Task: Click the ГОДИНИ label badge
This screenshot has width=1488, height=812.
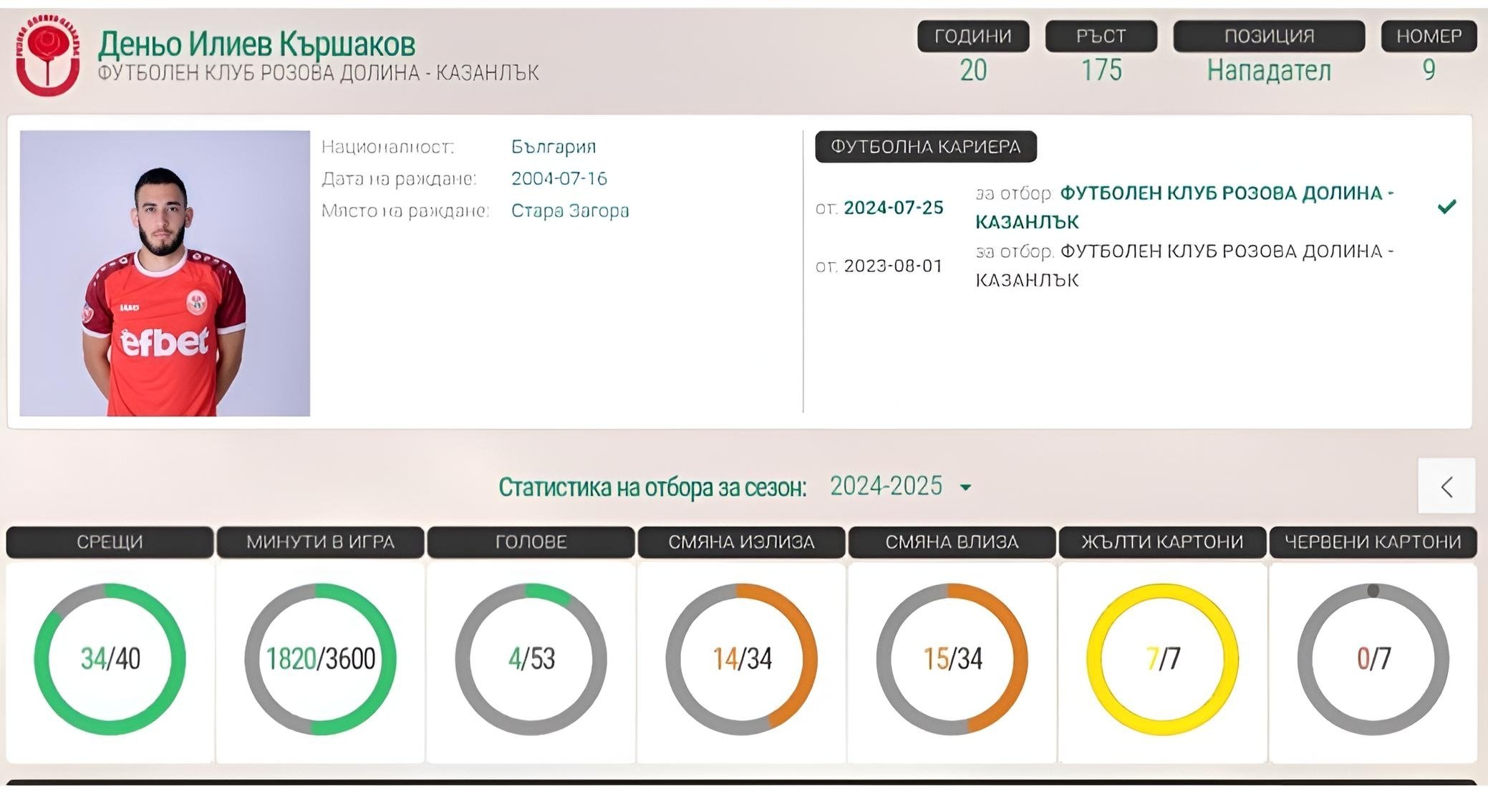Action: (x=973, y=36)
